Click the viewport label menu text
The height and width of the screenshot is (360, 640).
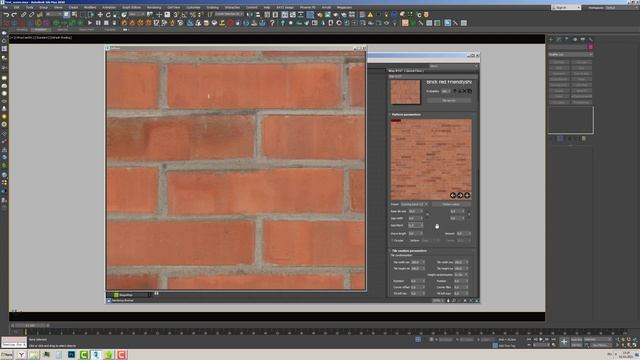point(41,38)
